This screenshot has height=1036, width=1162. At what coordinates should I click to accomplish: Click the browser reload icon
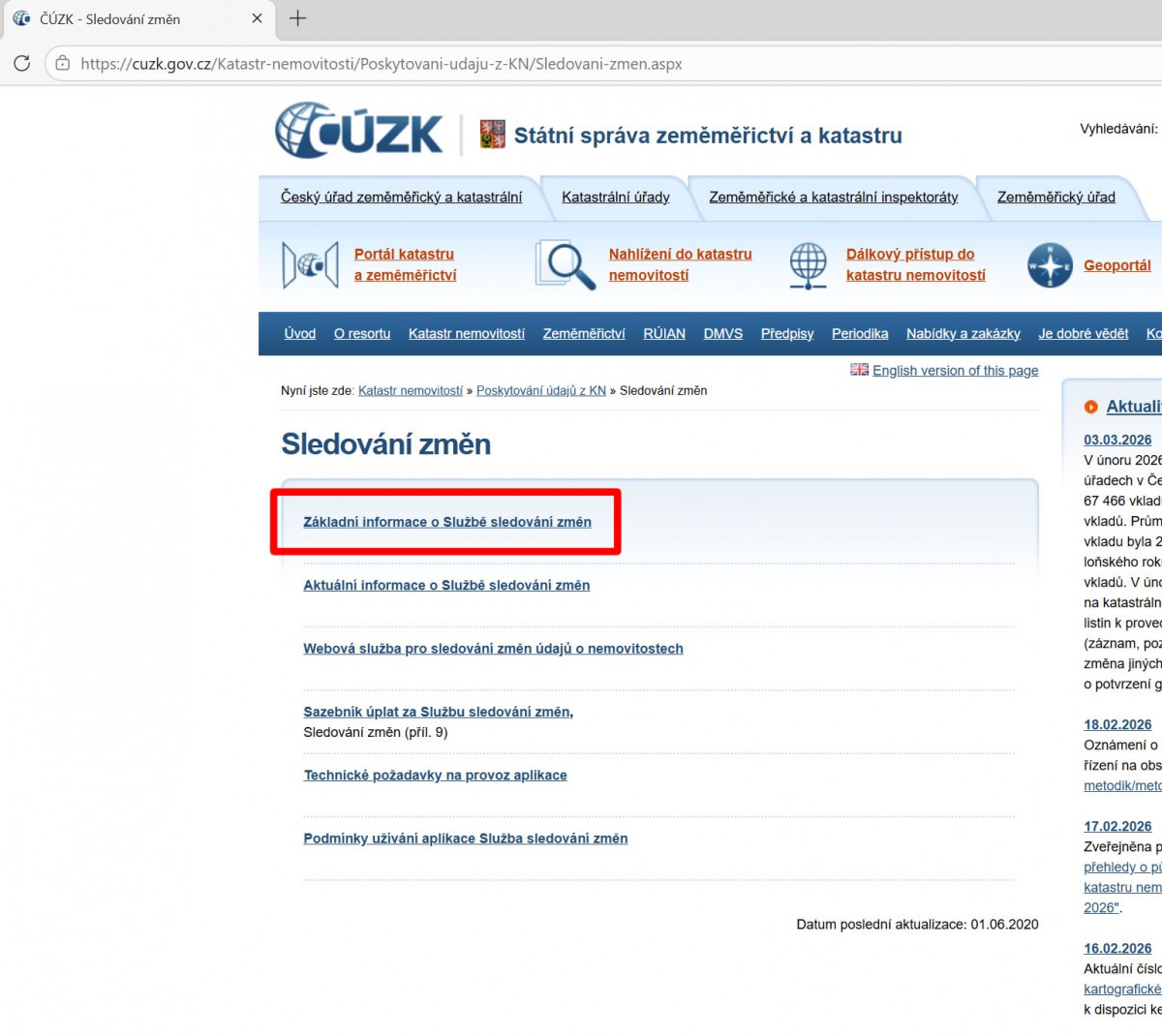click(x=21, y=64)
